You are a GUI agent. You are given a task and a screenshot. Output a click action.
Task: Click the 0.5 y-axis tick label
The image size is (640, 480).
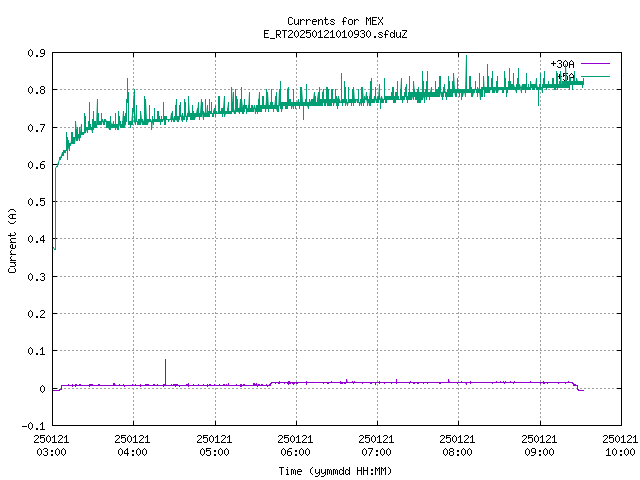click(x=36, y=202)
